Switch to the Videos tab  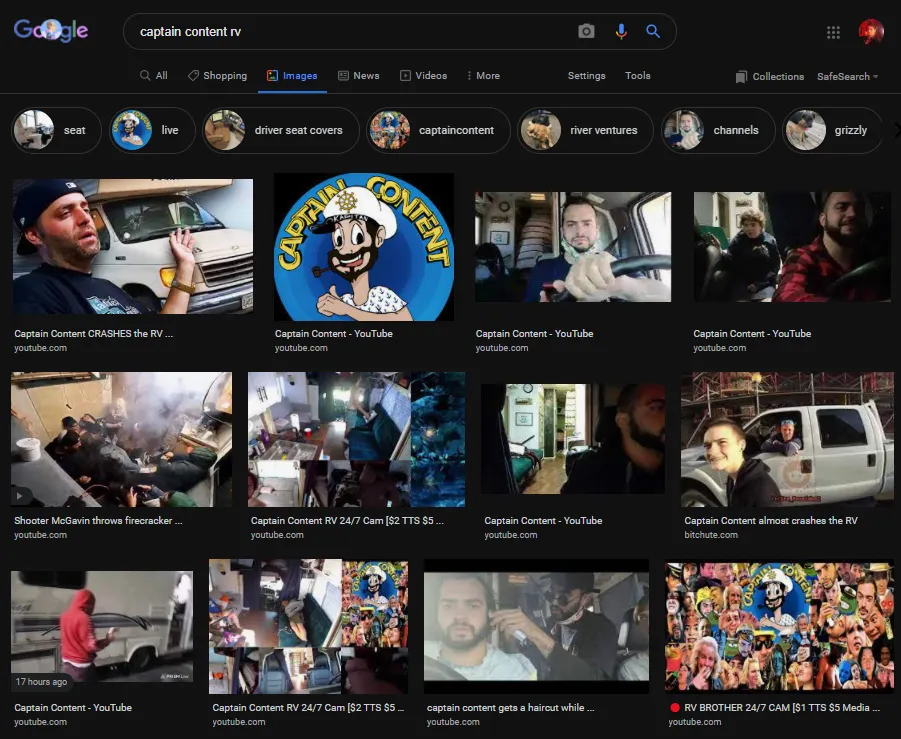423,75
